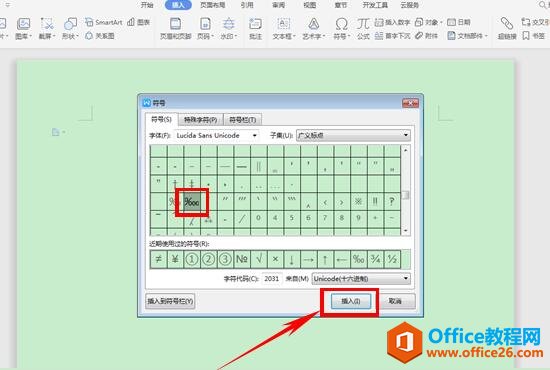The height and width of the screenshot is (370, 550).
Task: Pick recent circled number ②
Action: [x=208, y=260]
